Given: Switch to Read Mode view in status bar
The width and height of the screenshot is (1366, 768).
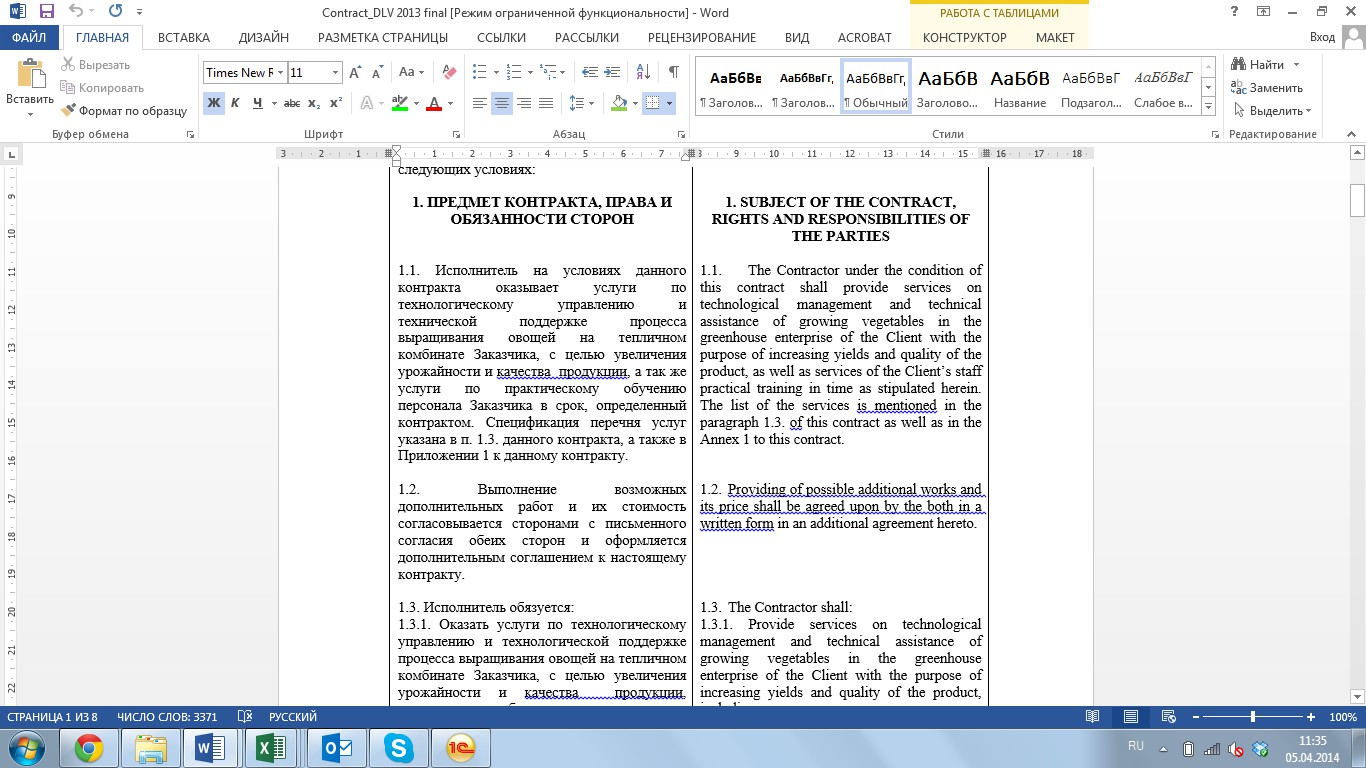Looking at the screenshot, I should (x=1093, y=717).
